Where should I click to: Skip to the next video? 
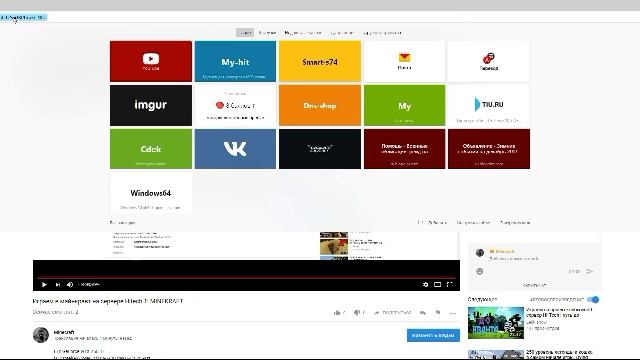[x=58, y=284]
